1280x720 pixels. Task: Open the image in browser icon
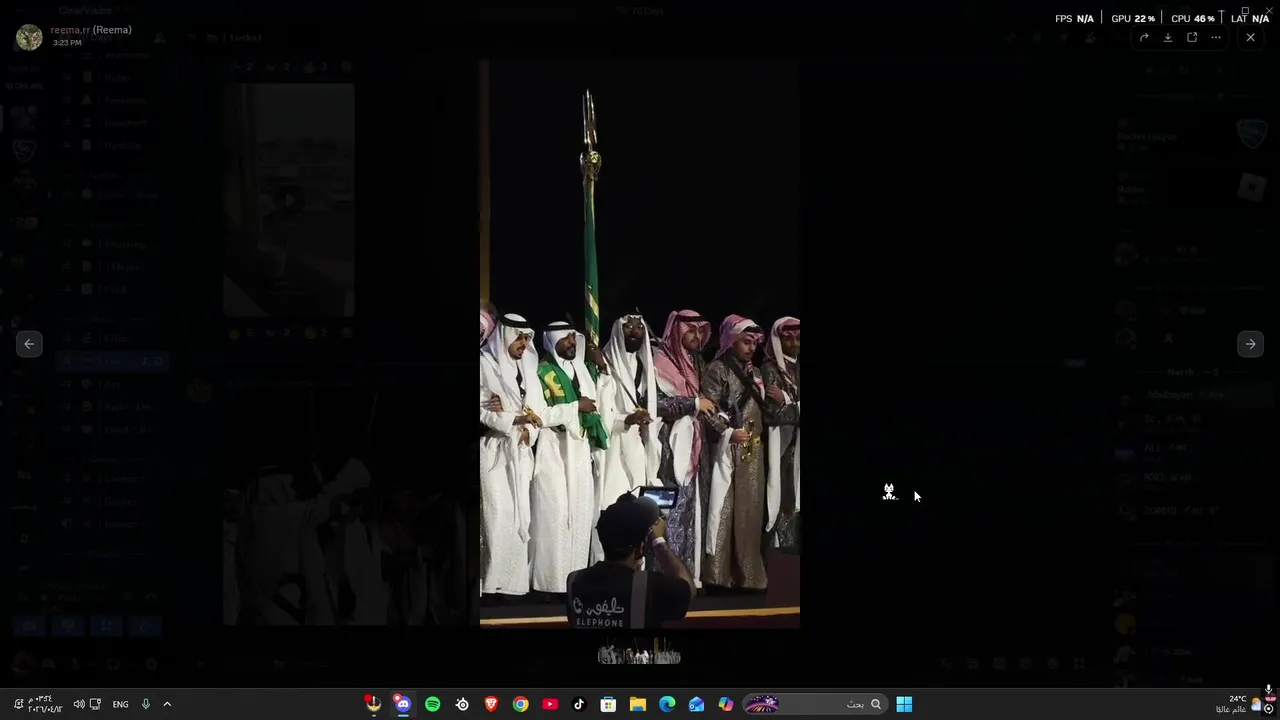1192,37
